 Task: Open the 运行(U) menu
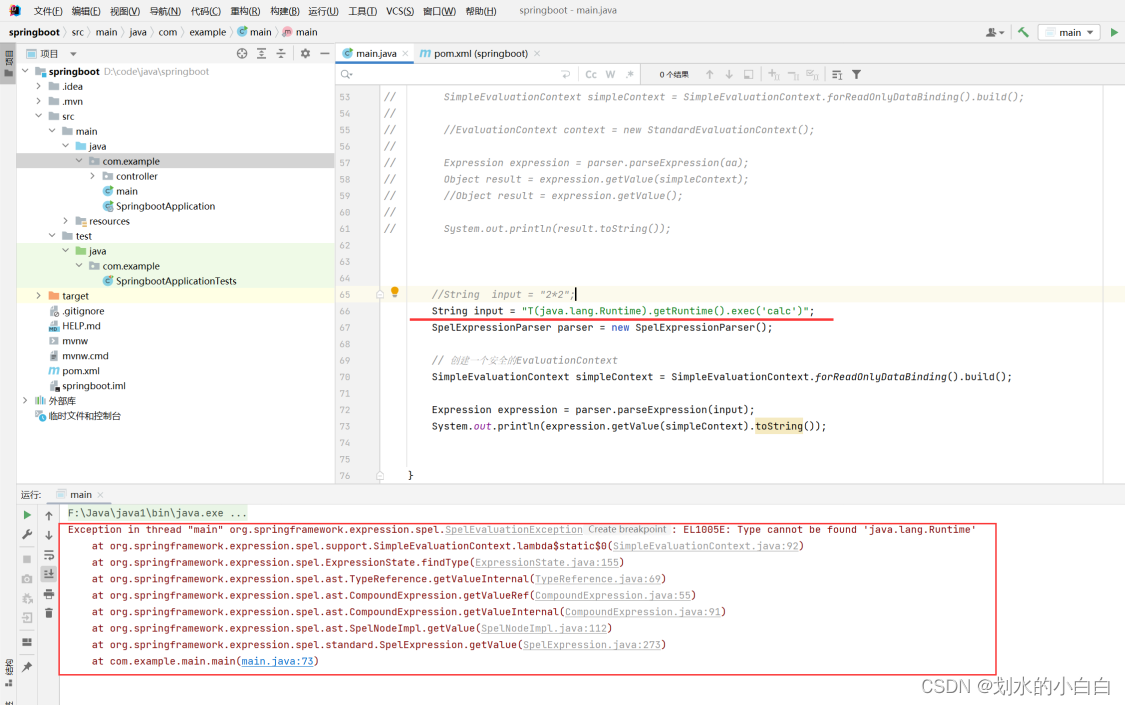pos(323,11)
